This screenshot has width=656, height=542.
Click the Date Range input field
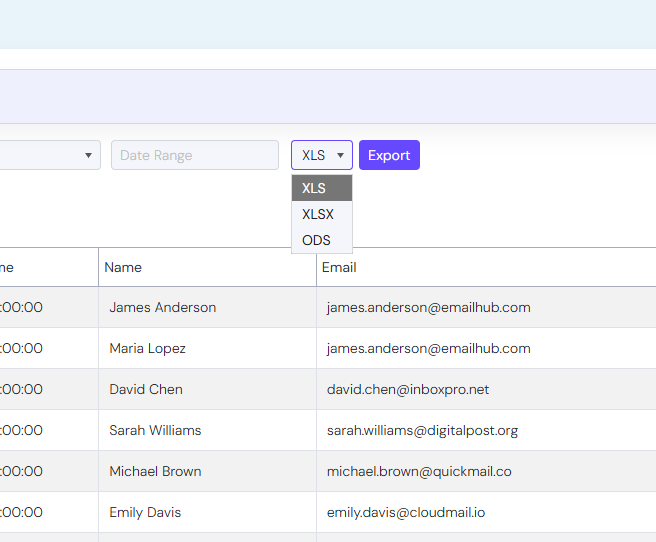195,155
